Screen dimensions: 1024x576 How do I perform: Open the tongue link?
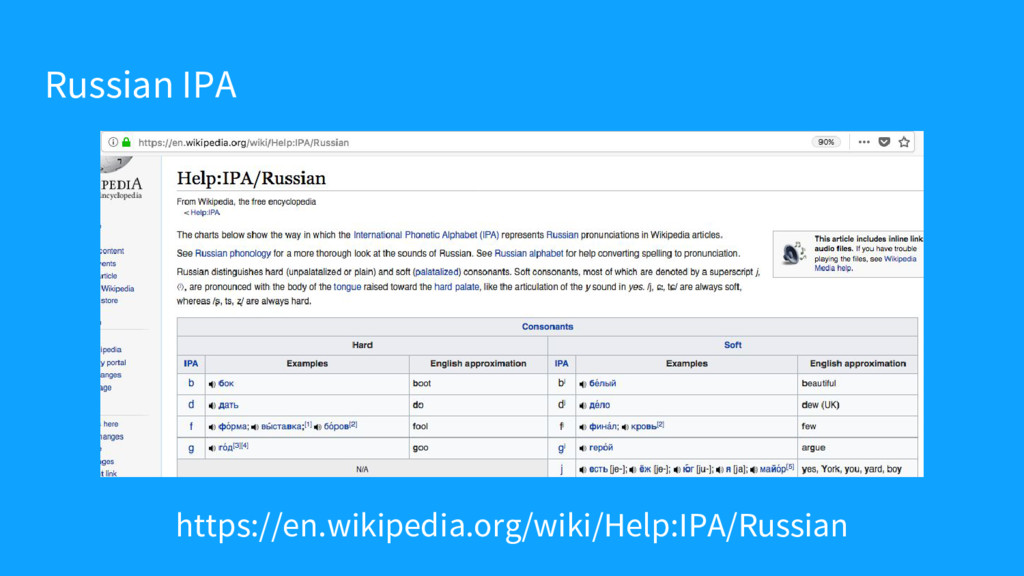click(x=347, y=287)
